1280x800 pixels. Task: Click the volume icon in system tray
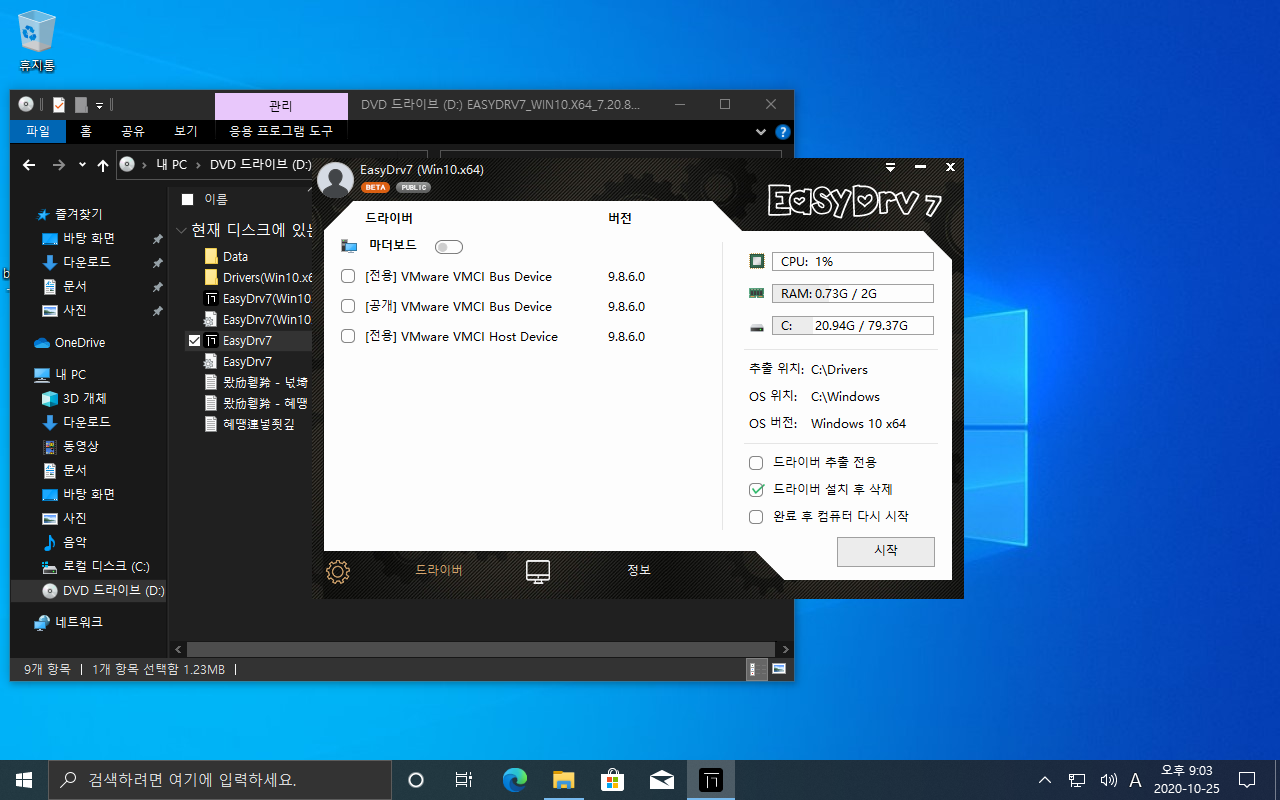click(1108, 780)
